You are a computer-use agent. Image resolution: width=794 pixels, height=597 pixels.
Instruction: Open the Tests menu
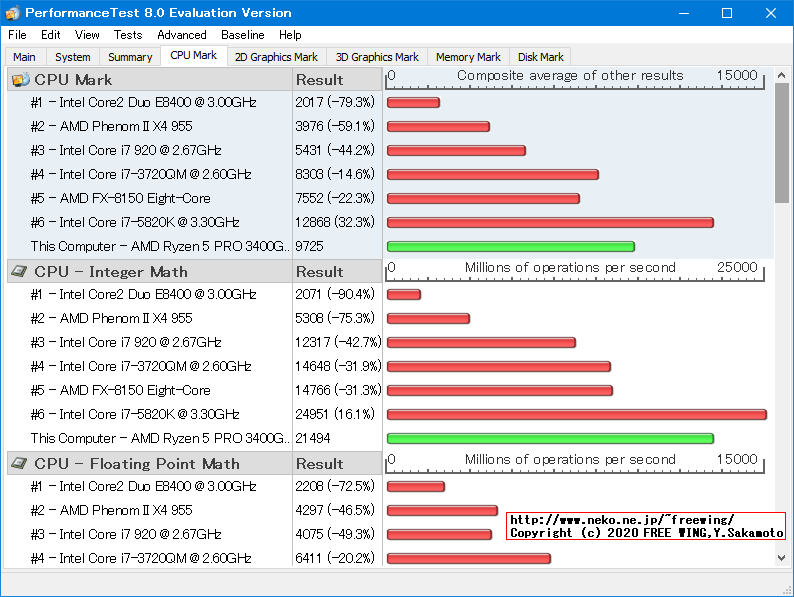(x=128, y=35)
